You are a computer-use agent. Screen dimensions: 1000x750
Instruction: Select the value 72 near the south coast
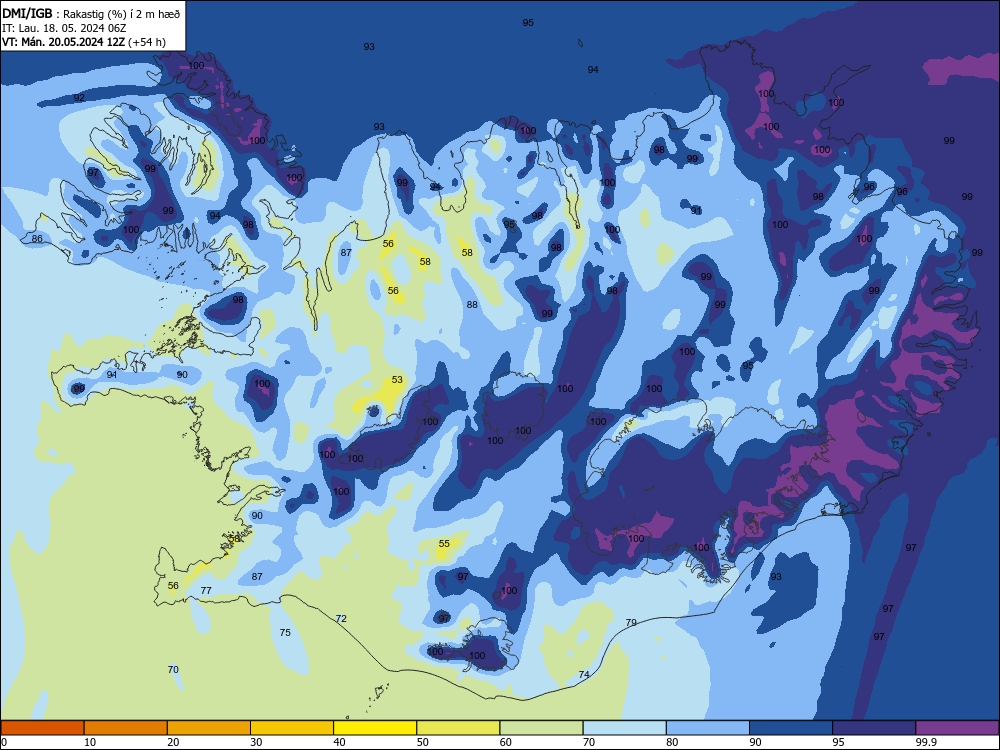pyautogui.click(x=341, y=619)
